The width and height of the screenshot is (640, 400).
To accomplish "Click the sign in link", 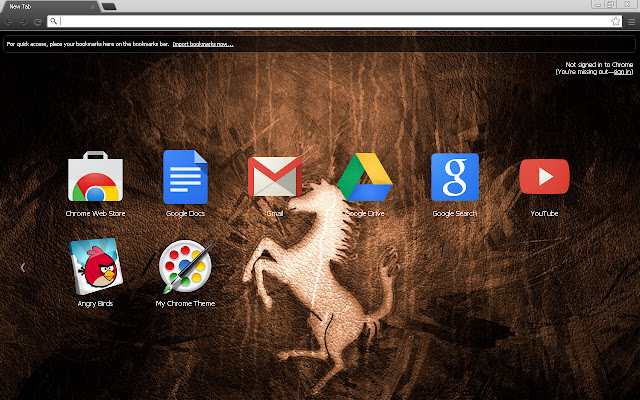I will (622, 72).
